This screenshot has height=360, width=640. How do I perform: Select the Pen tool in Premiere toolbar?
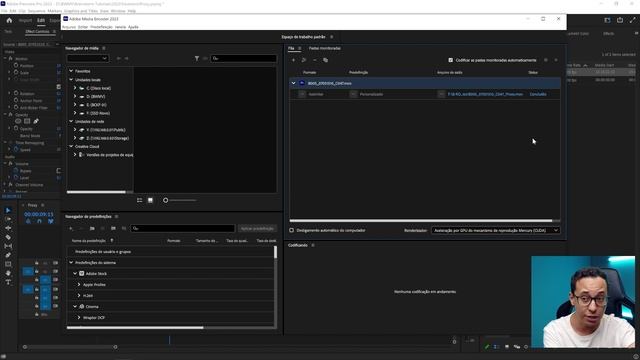(x=8, y=255)
